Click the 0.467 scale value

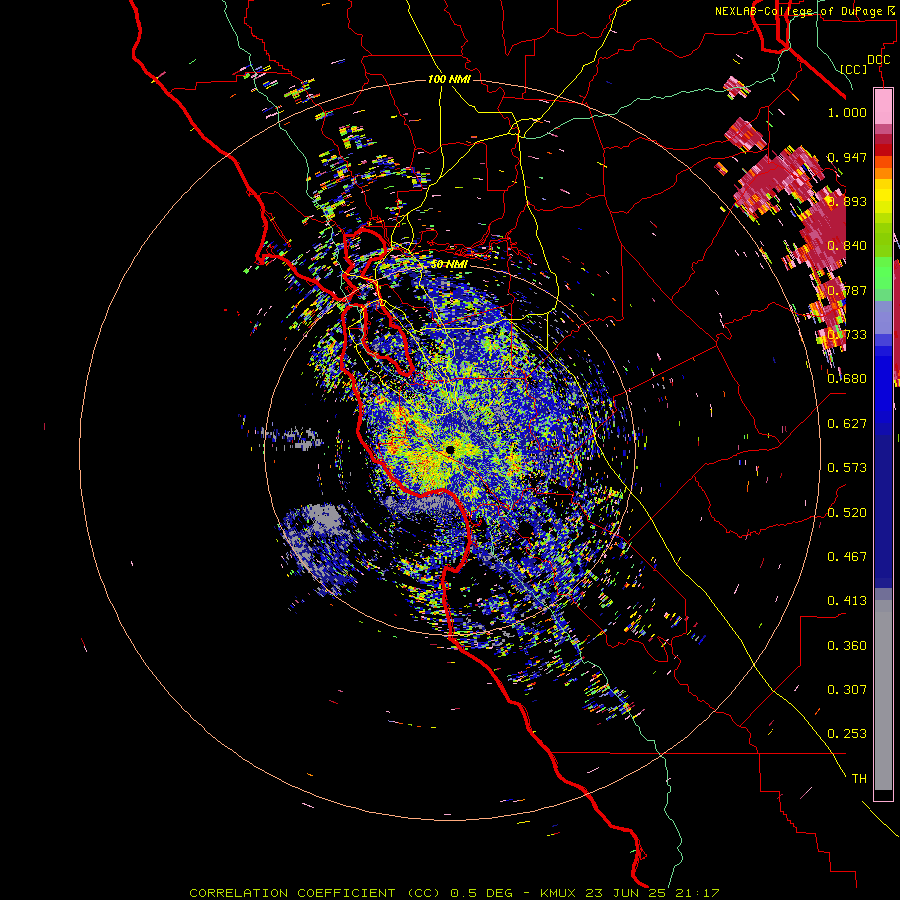tap(847, 557)
